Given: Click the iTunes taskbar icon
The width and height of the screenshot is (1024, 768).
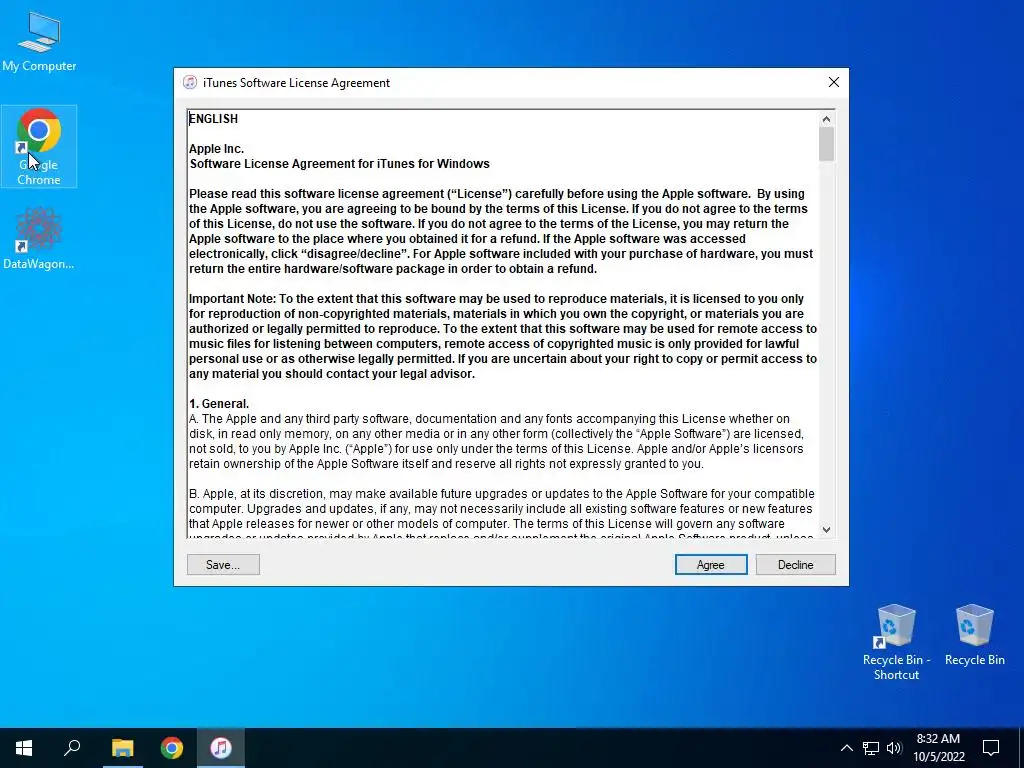Looking at the screenshot, I should [221, 748].
